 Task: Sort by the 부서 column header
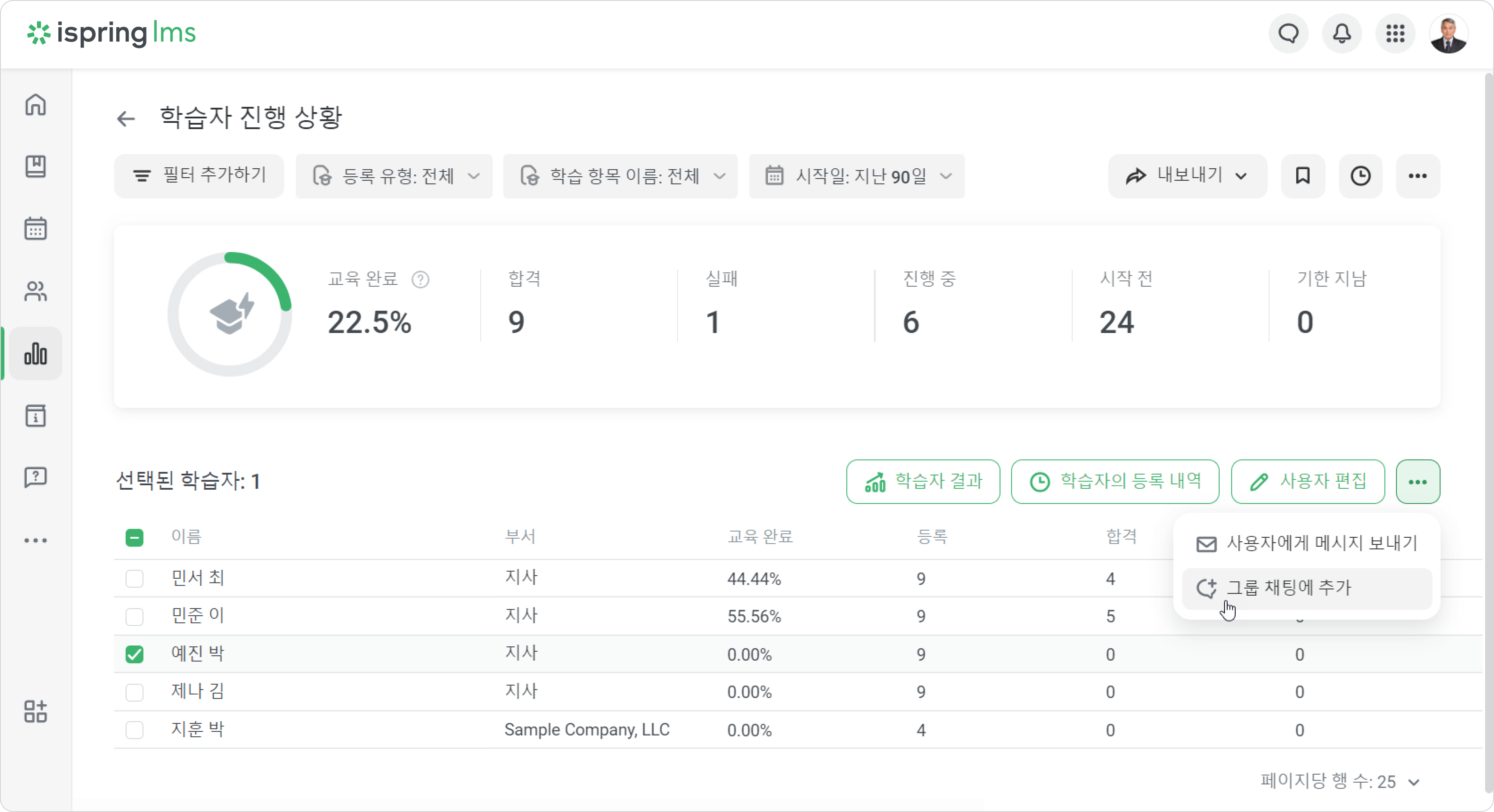pyautogui.click(x=520, y=537)
